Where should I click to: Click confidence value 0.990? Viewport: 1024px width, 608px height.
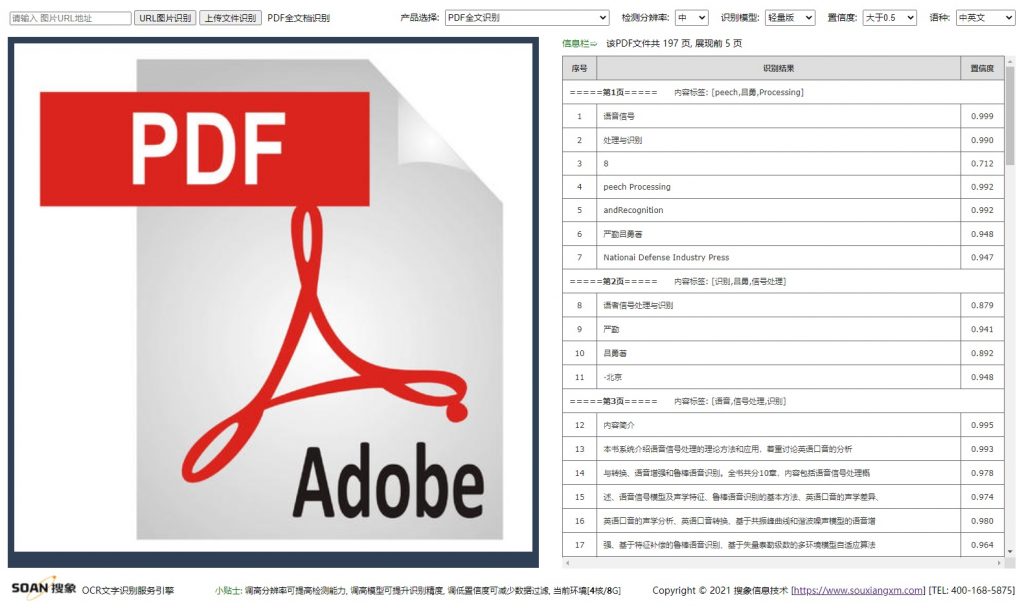click(x=982, y=140)
